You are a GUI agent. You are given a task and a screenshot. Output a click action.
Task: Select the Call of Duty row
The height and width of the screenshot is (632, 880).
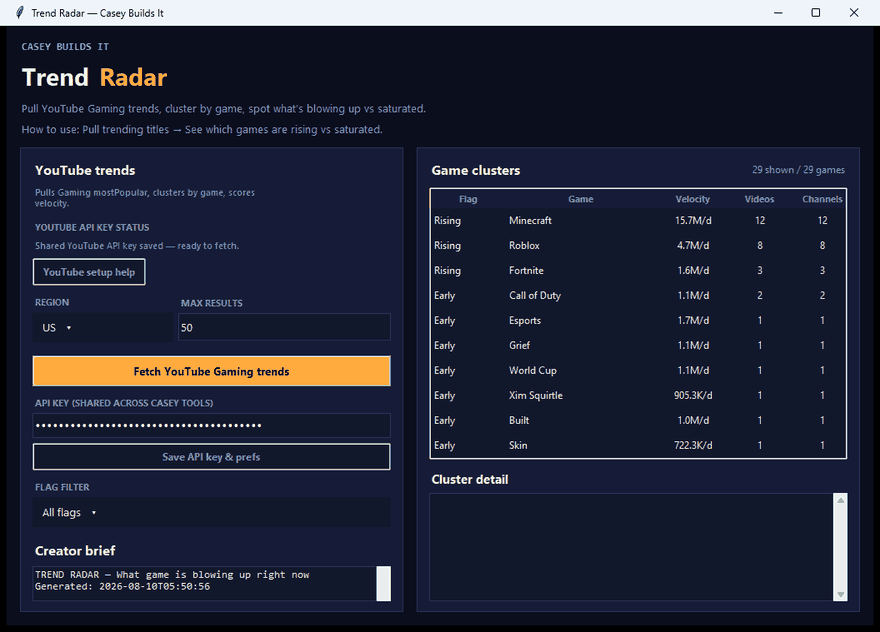[x=638, y=295]
